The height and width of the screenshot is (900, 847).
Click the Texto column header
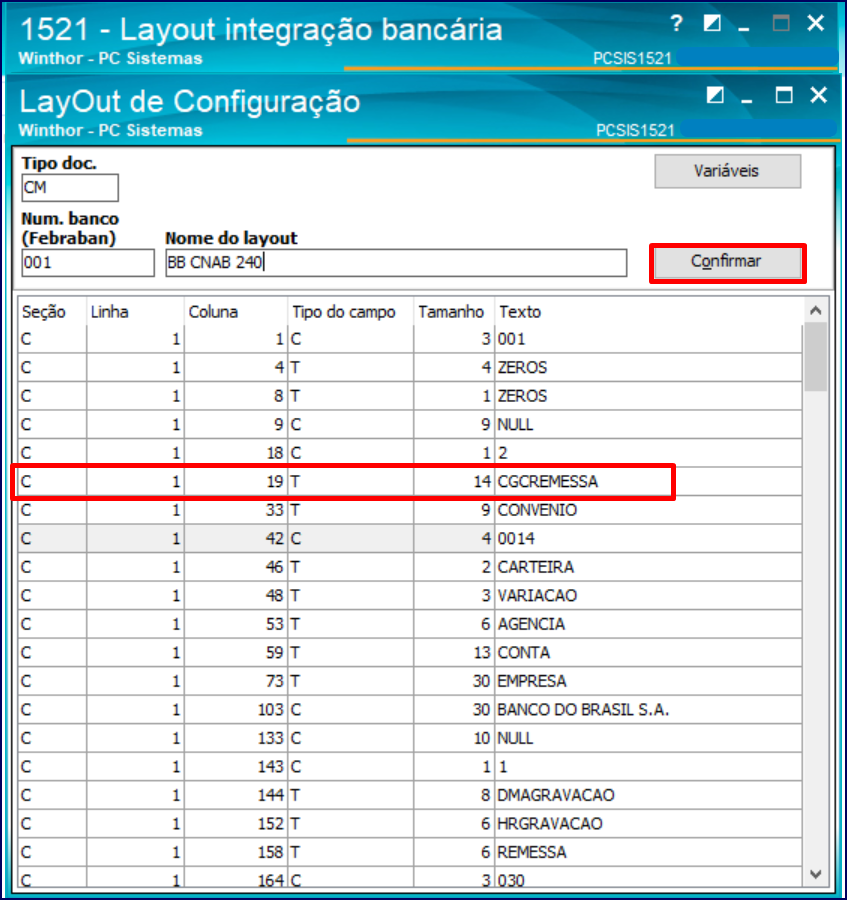pyautogui.click(x=648, y=312)
